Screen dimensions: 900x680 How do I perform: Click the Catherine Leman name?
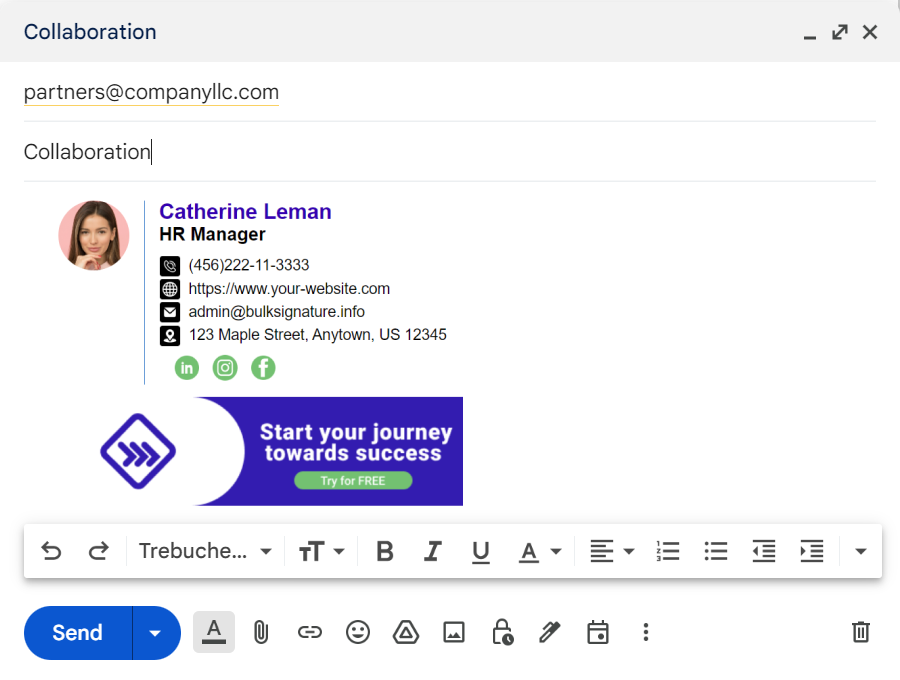245,212
